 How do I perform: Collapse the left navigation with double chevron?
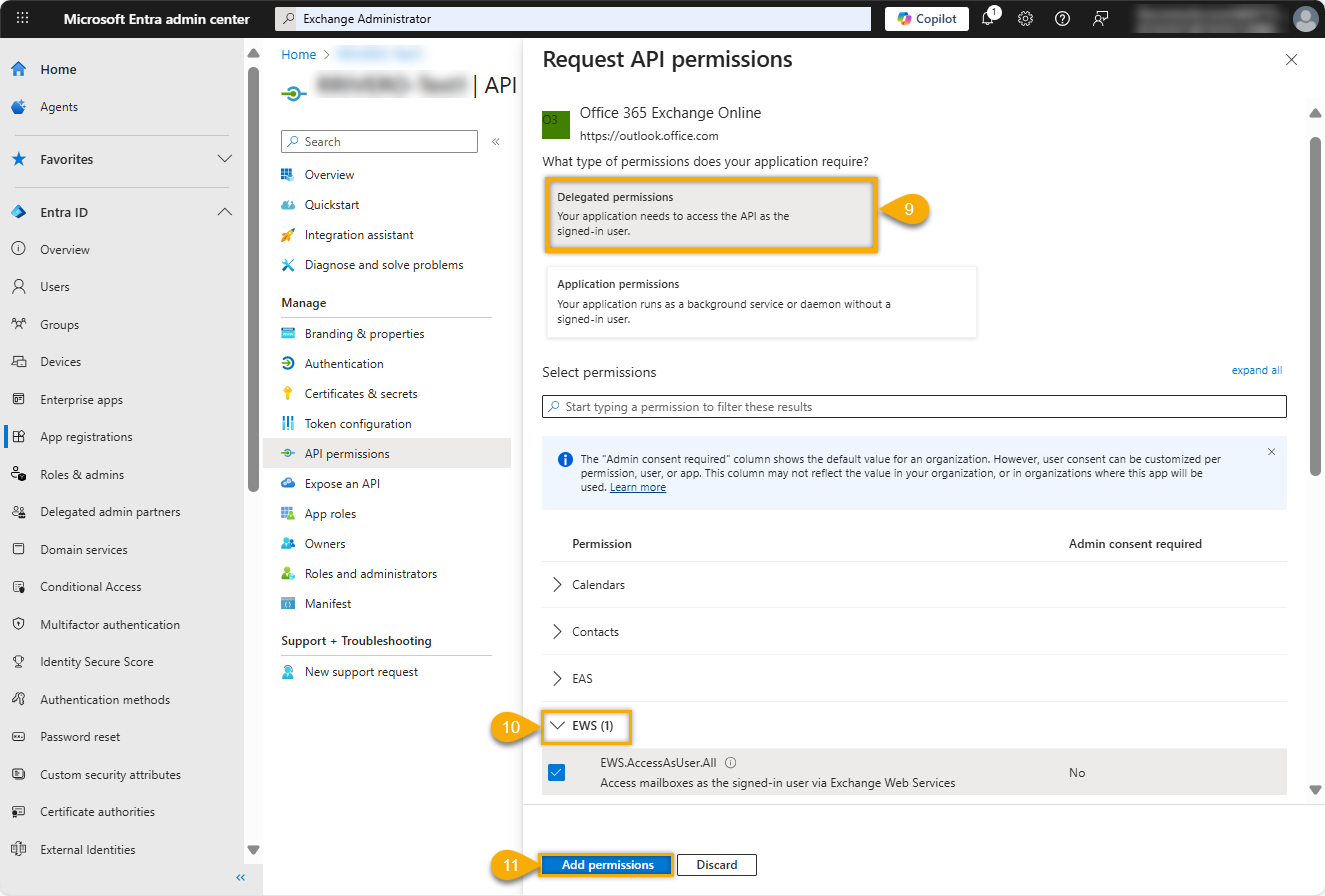pyautogui.click(x=240, y=877)
